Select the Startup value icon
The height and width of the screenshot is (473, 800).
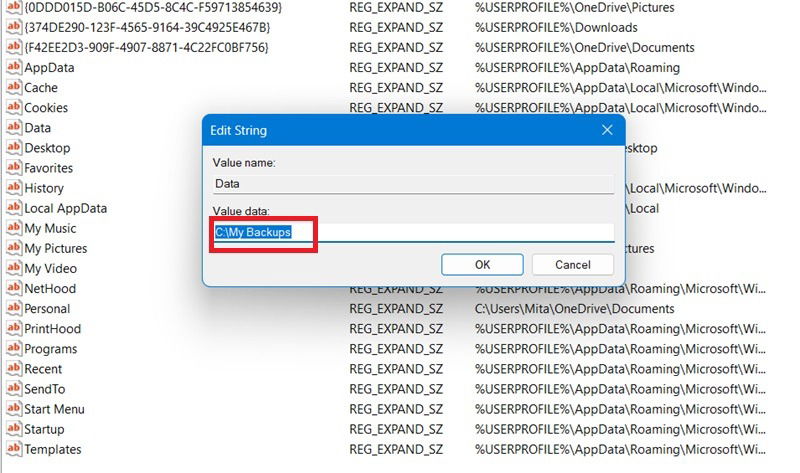[14, 429]
